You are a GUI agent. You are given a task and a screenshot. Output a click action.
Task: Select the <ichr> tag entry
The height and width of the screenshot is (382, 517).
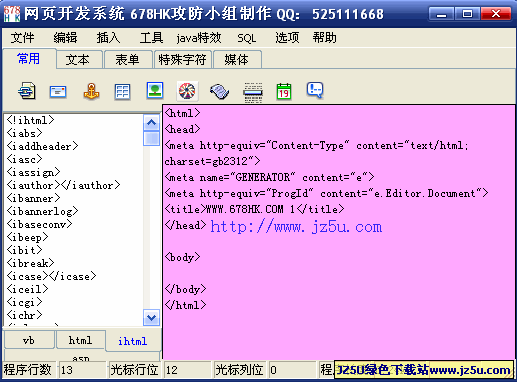click(24, 315)
